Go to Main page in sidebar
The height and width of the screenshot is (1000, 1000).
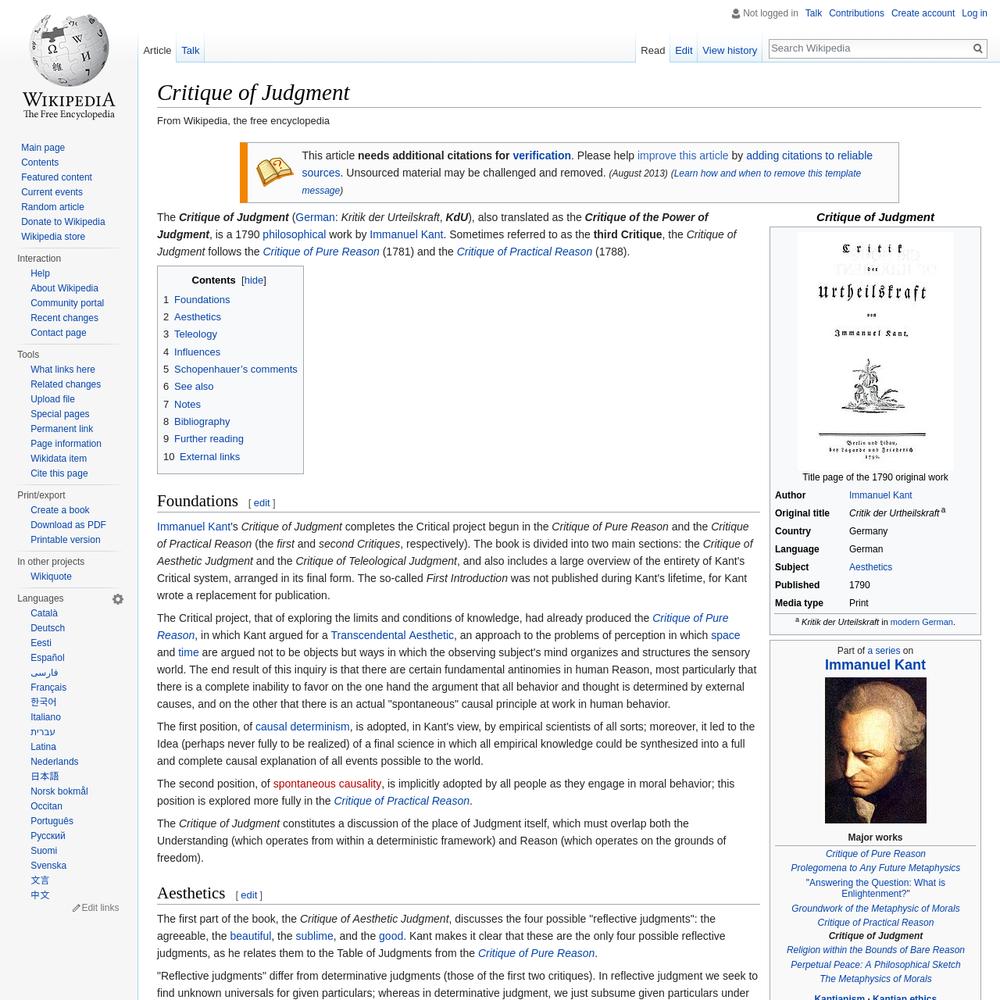click(x=43, y=147)
